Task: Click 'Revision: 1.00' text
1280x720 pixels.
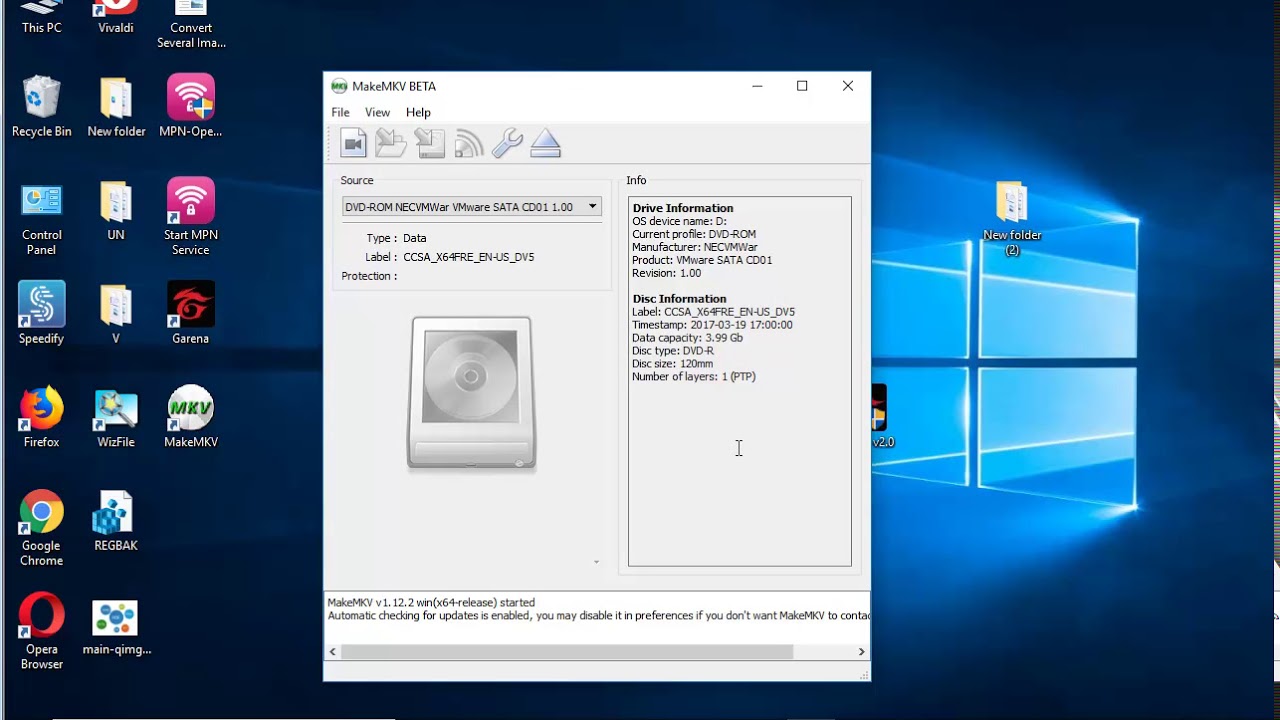Action: tap(666, 273)
